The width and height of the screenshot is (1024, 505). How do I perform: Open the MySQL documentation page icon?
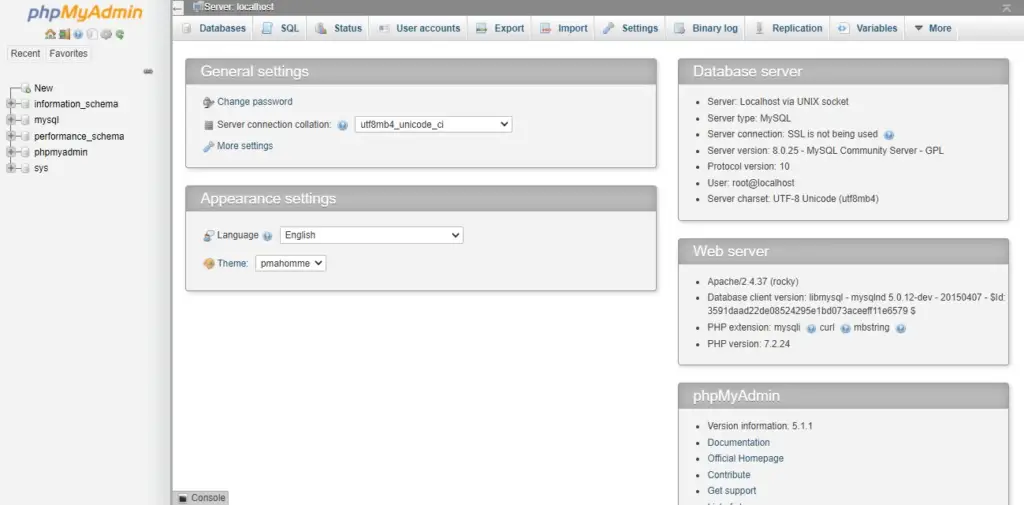[92, 35]
